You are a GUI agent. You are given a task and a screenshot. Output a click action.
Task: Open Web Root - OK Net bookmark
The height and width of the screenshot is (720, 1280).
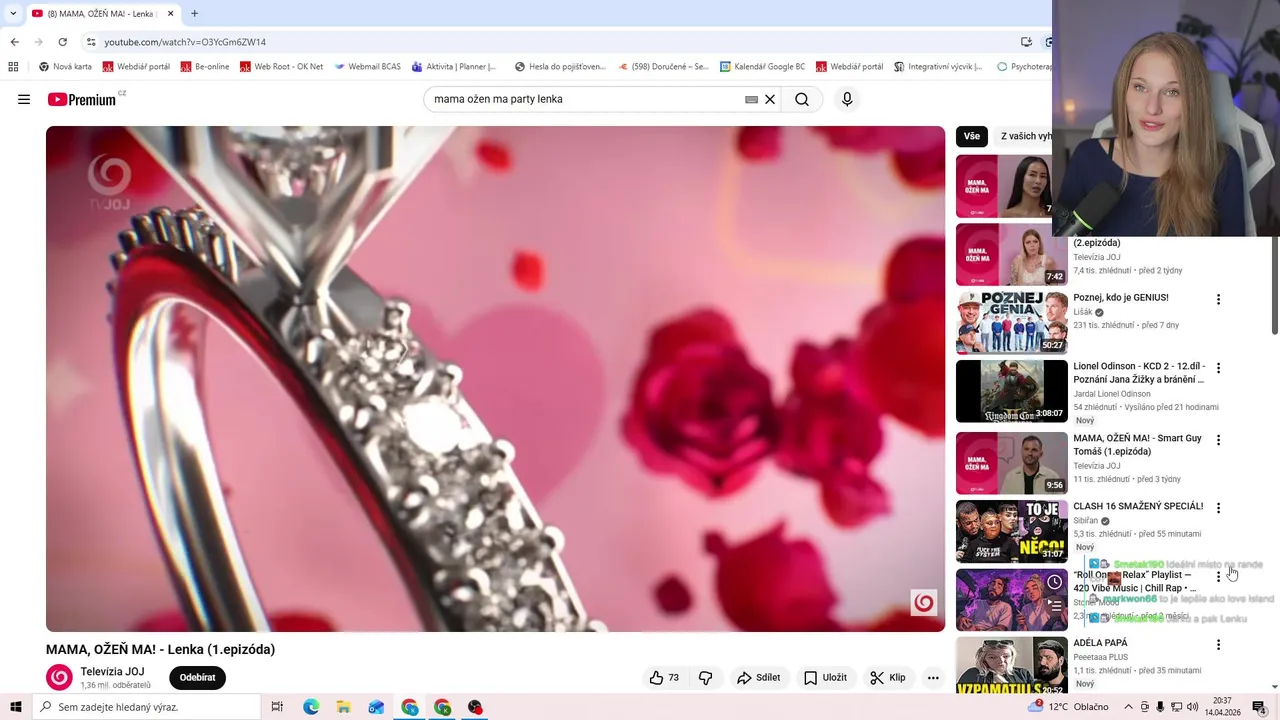[x=281, y=67]
